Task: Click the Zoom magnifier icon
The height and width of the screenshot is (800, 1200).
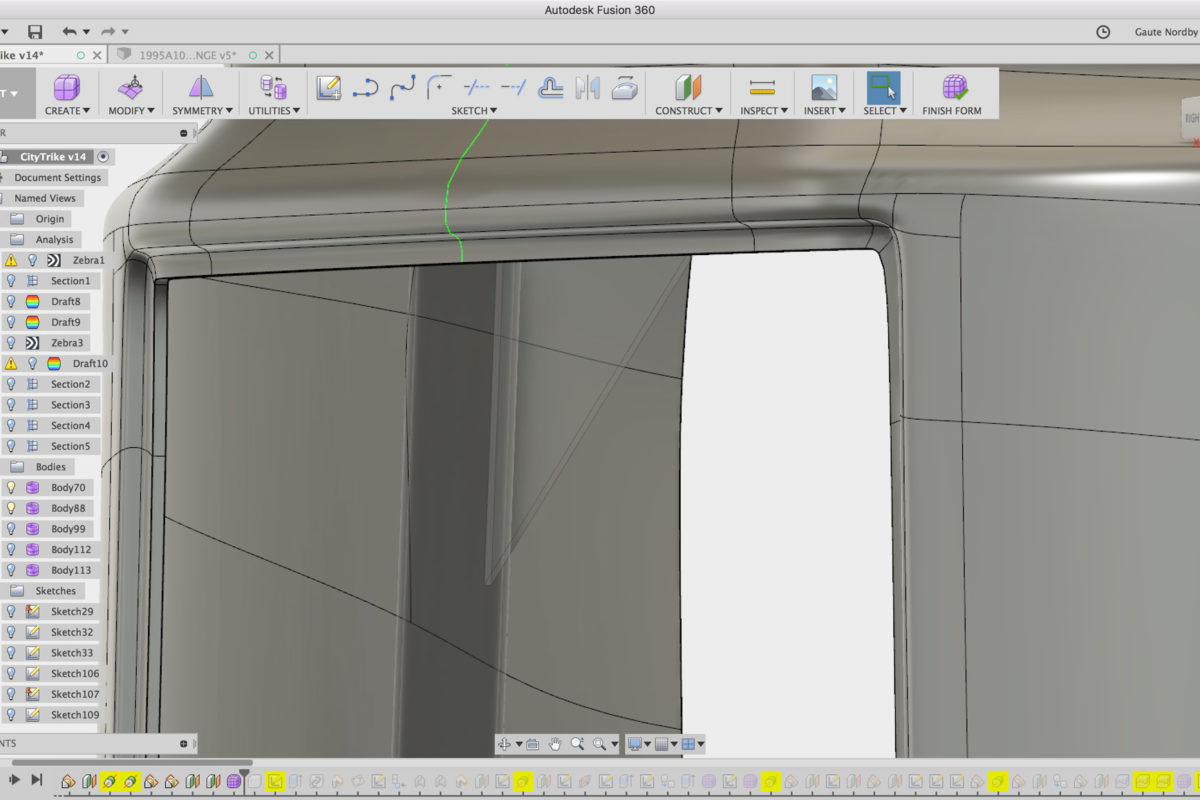Action: point(577,744)
